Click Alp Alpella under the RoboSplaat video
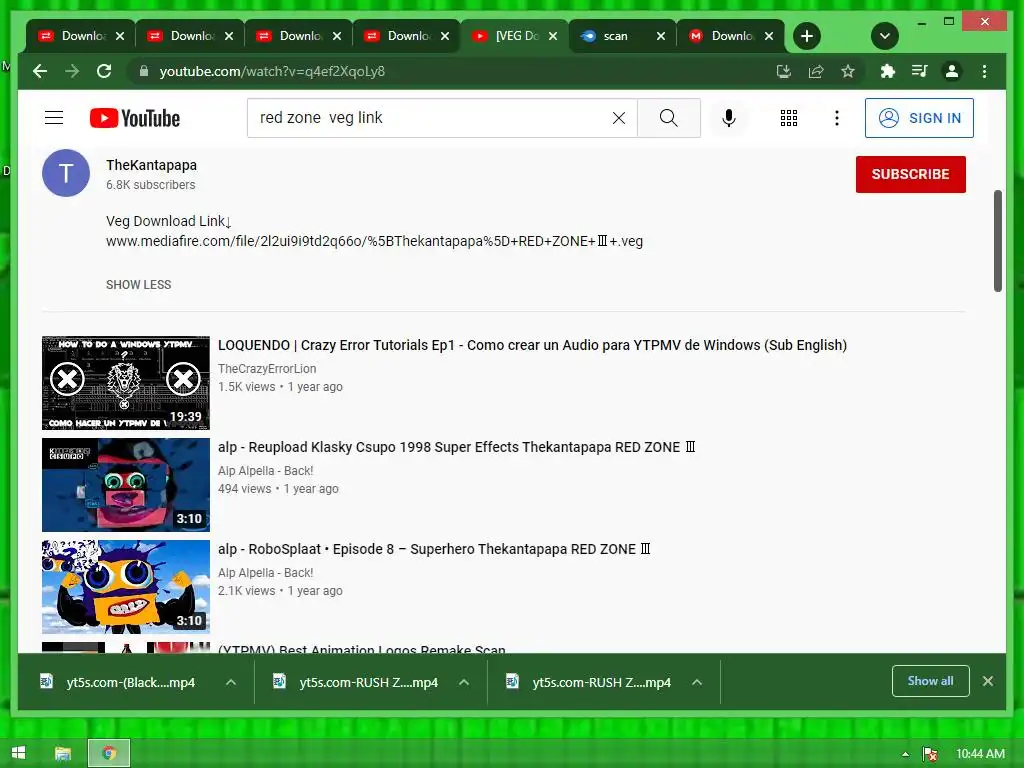The height and width of the screenshot is (768, 1024). 266,572
